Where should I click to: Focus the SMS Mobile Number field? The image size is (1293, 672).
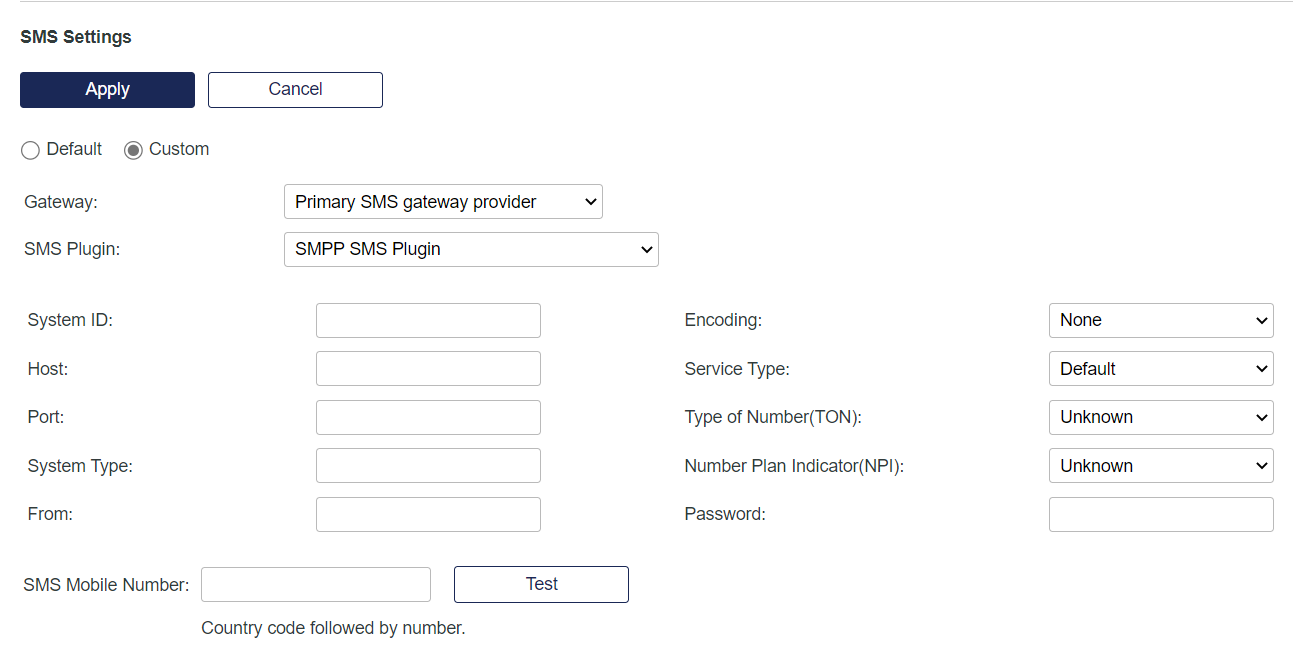click(315, 585)
